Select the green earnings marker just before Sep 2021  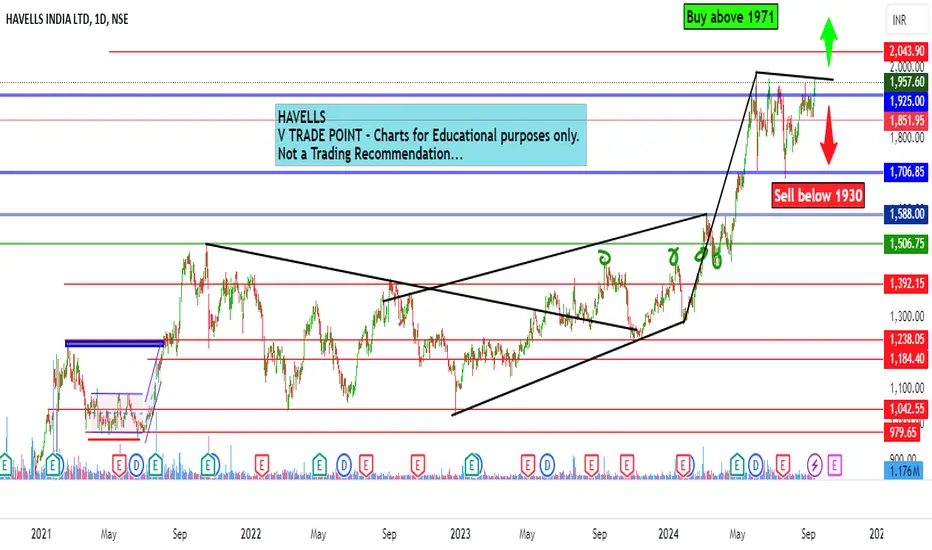pos(156,464)
